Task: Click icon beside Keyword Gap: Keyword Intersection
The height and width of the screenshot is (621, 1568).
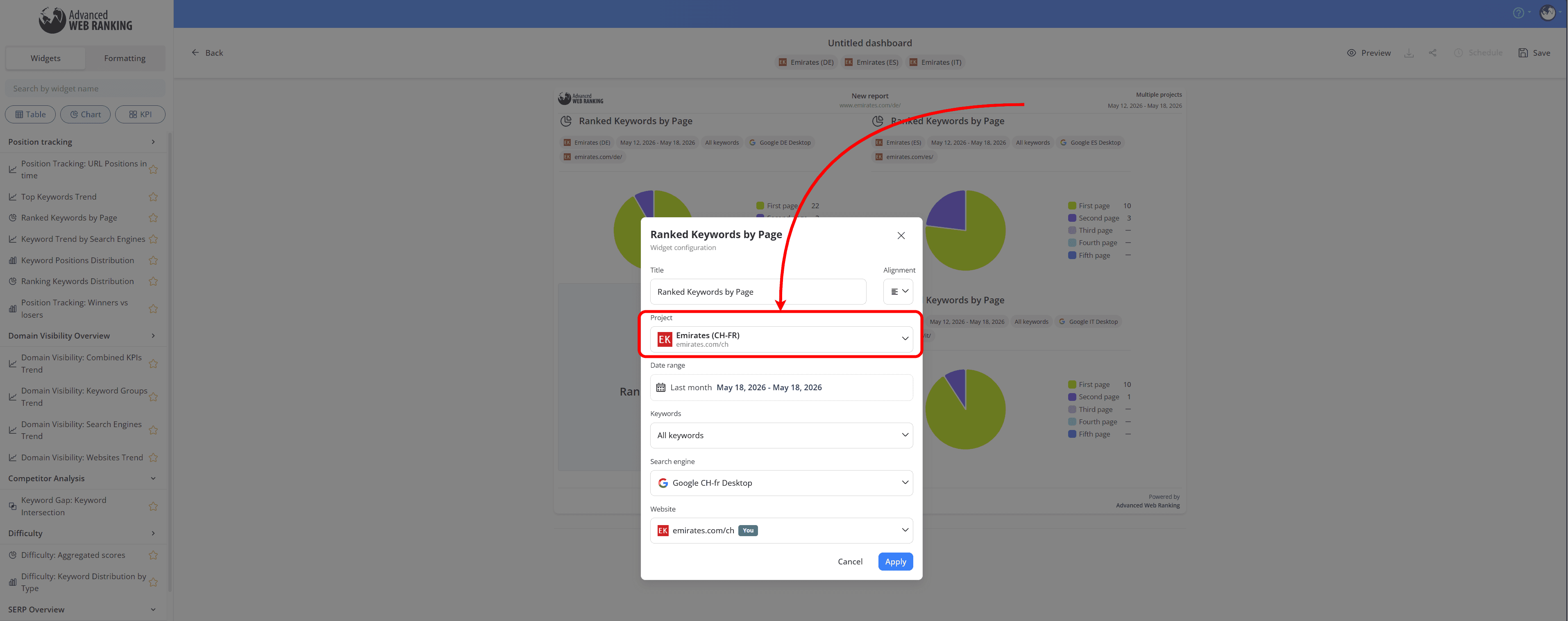Action: pos(13,507)
